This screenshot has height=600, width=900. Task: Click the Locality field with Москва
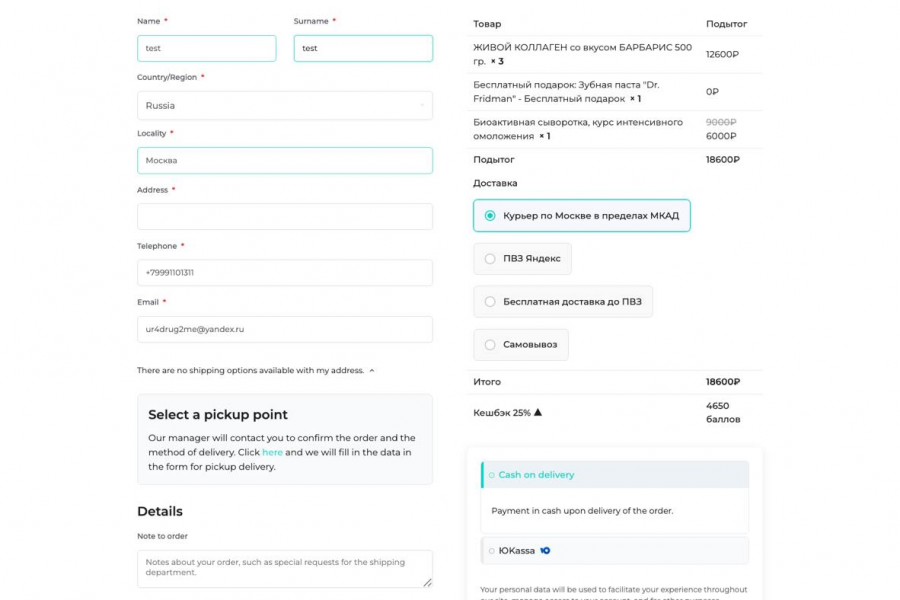[284, 160]
